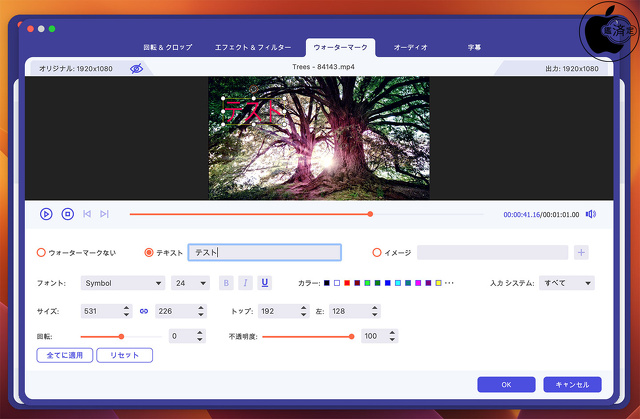Viewport: 640px width, 419px height.
Task: Increase the width value 531
Action: click(x=127, y=308)
